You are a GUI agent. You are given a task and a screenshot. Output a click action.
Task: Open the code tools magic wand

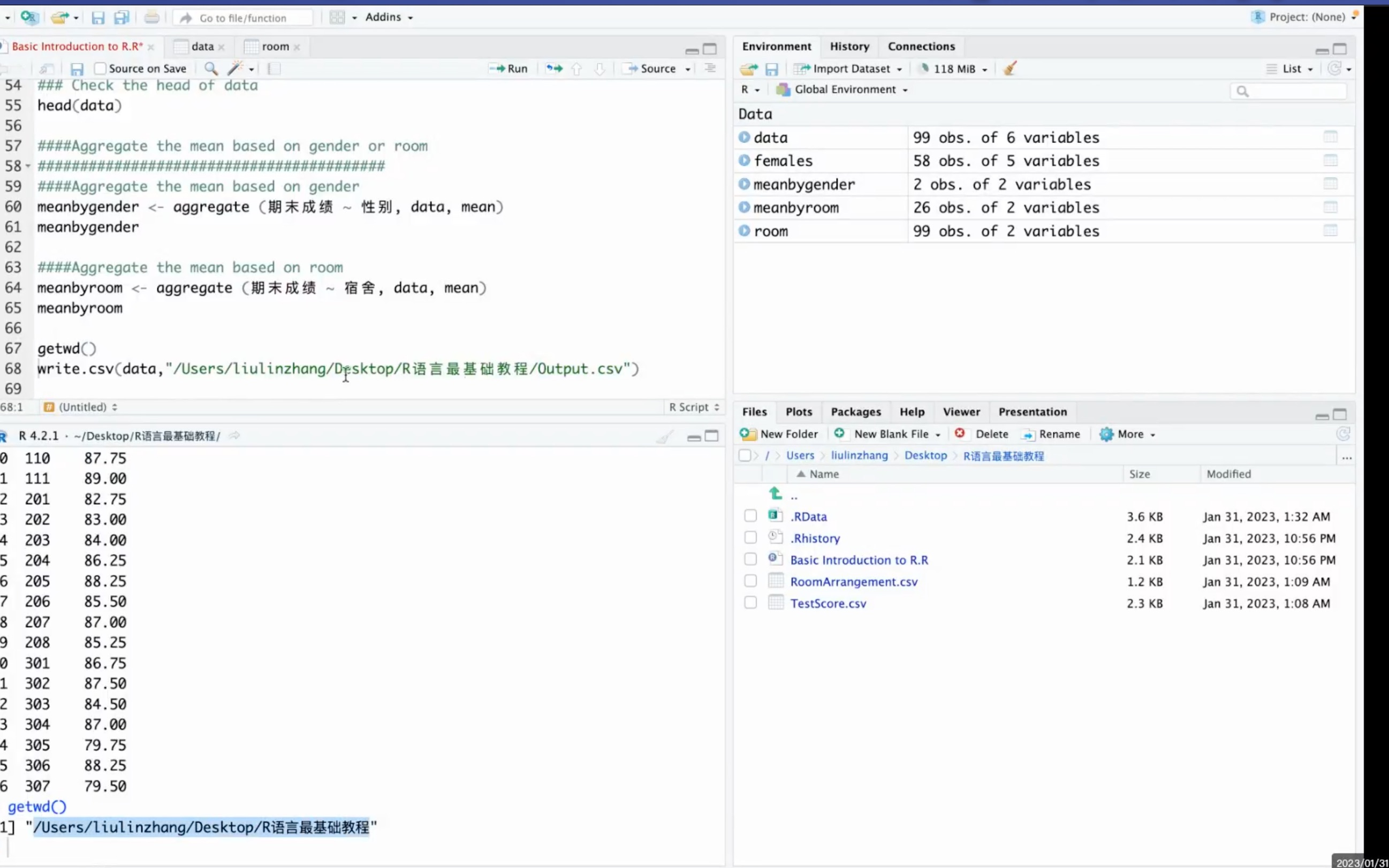click(x=236, y=69)
